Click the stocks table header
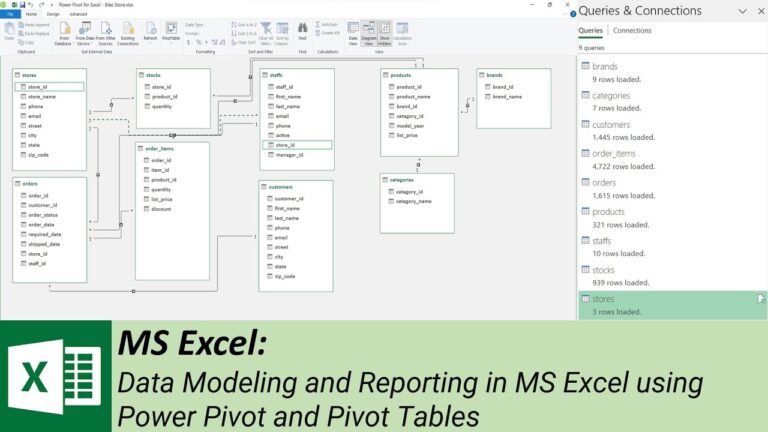Screen dimensions: 768x432 coord(173,75)
